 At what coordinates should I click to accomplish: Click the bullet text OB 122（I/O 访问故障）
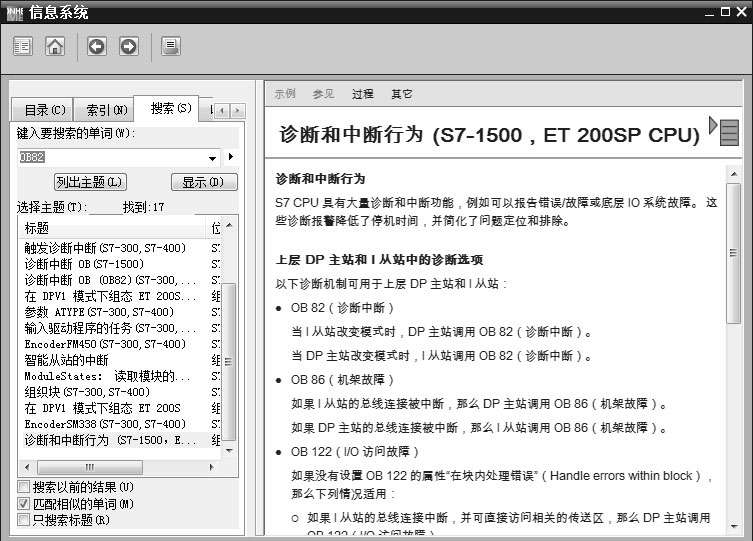[355, 452]
